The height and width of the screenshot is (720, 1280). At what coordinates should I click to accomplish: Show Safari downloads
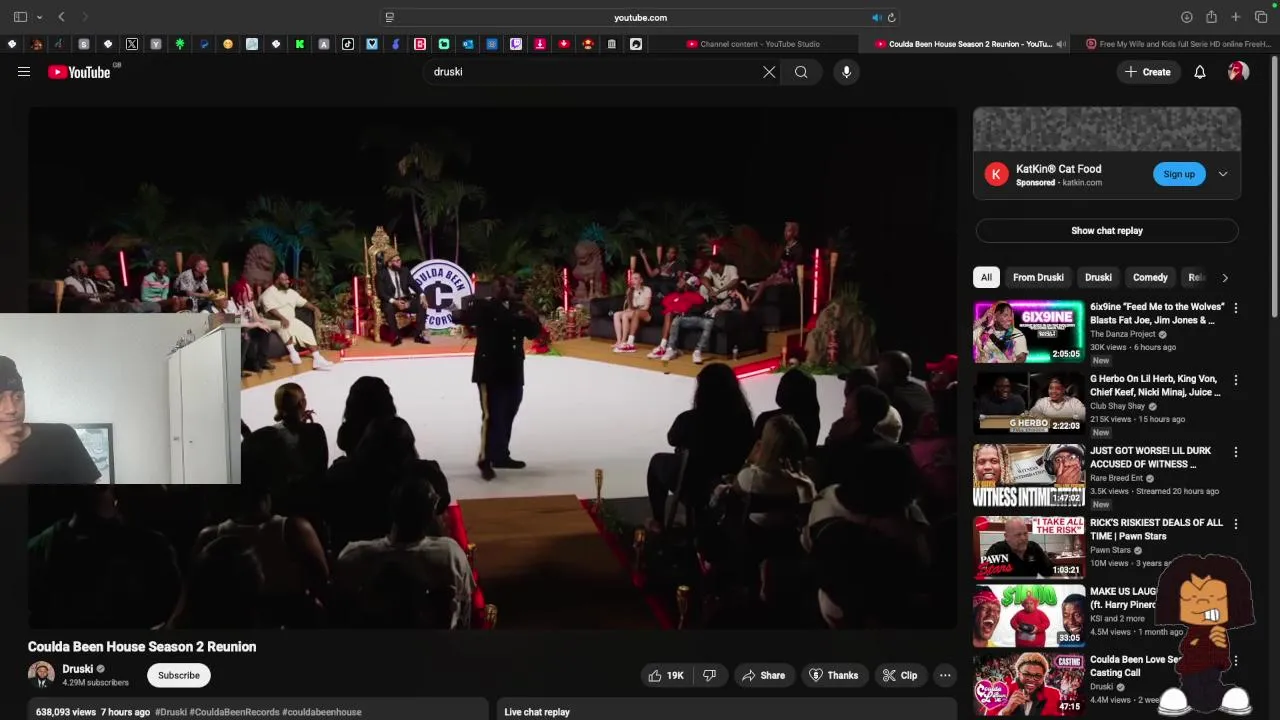[1186, 17]
